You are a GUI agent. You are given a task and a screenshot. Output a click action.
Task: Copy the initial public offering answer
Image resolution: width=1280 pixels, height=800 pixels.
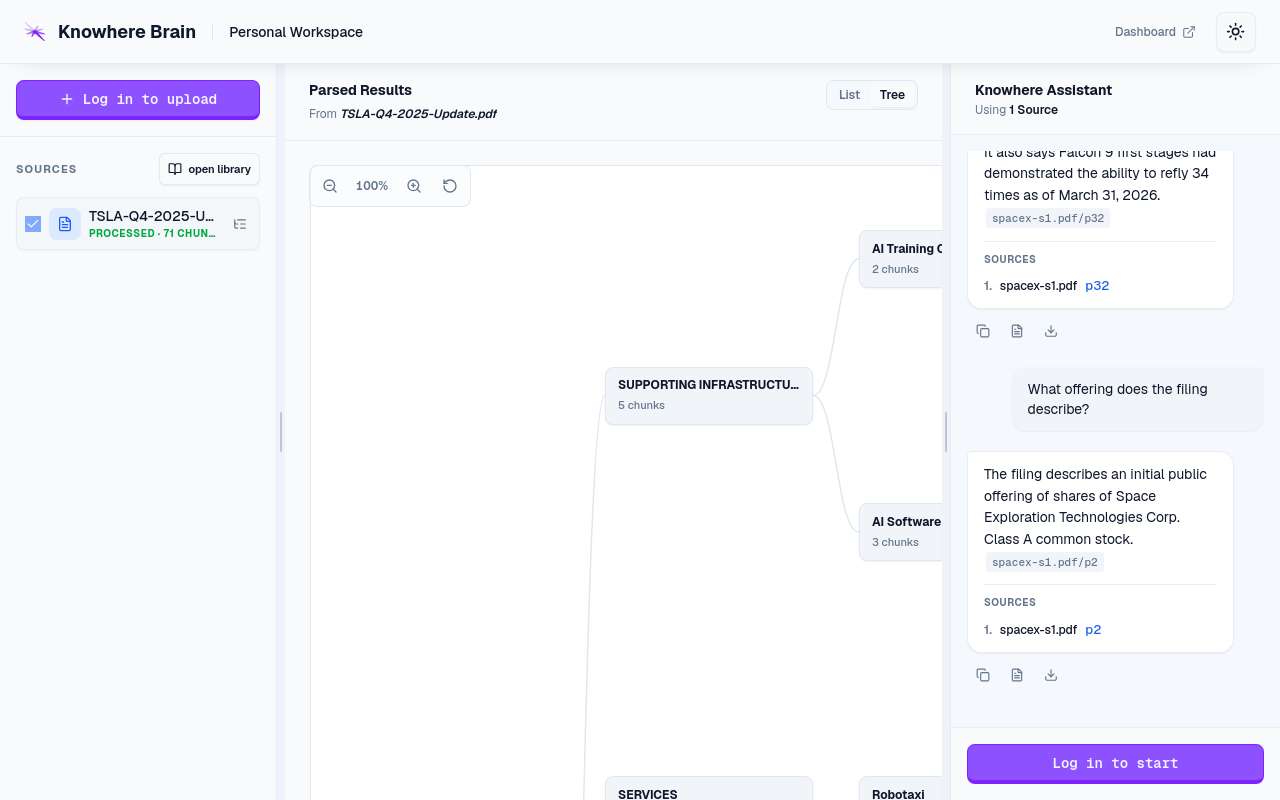click(x=983, y=675)
